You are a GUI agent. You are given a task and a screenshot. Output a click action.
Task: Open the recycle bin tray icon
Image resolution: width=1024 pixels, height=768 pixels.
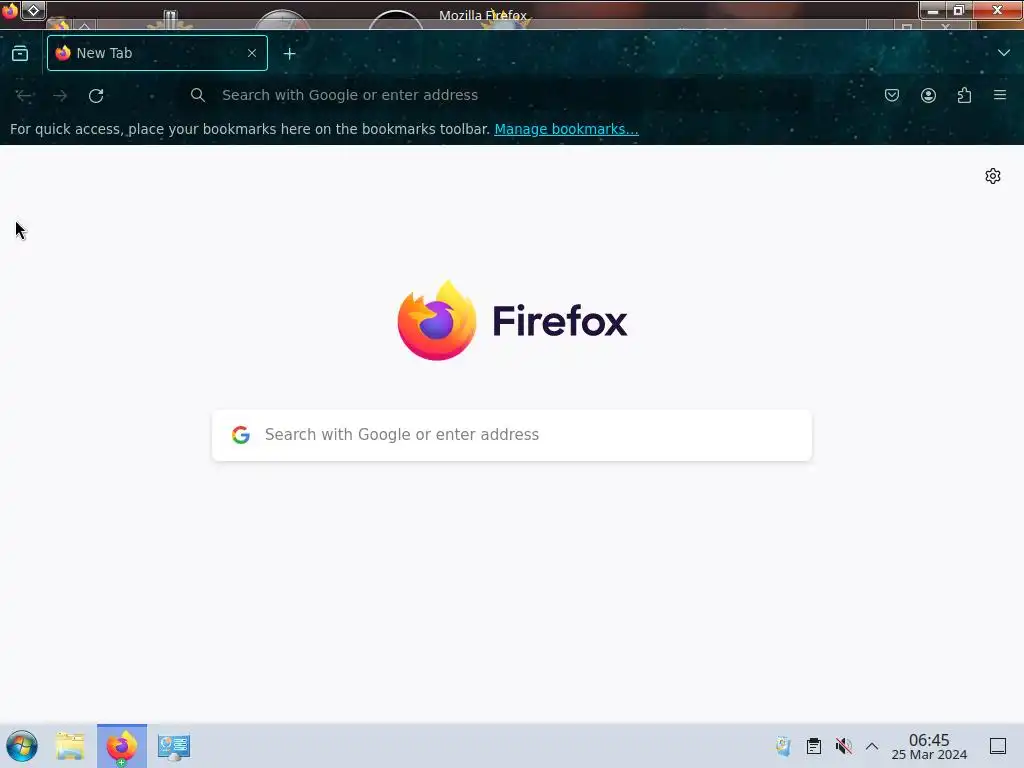783,746
